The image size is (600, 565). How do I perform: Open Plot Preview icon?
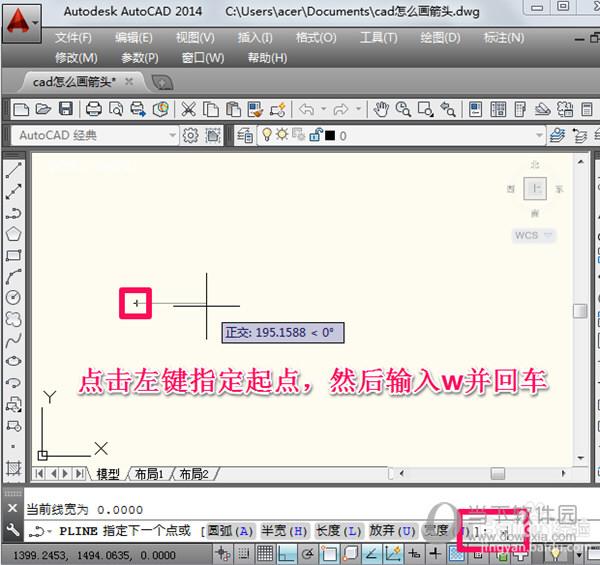116,109
